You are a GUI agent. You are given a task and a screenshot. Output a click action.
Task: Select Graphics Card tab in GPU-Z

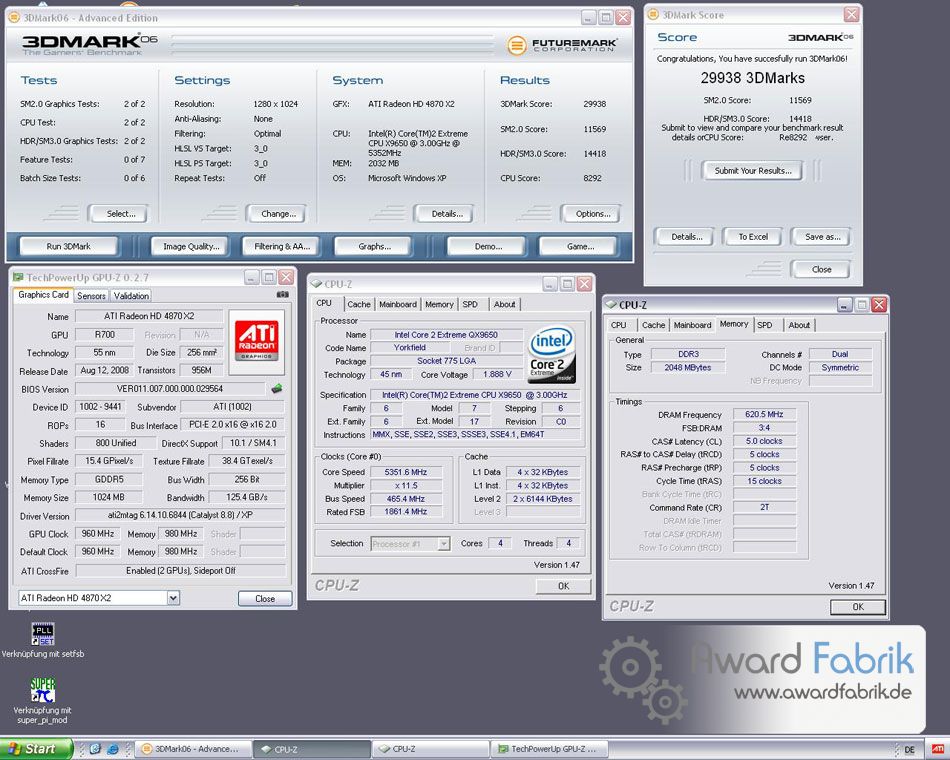43,295
